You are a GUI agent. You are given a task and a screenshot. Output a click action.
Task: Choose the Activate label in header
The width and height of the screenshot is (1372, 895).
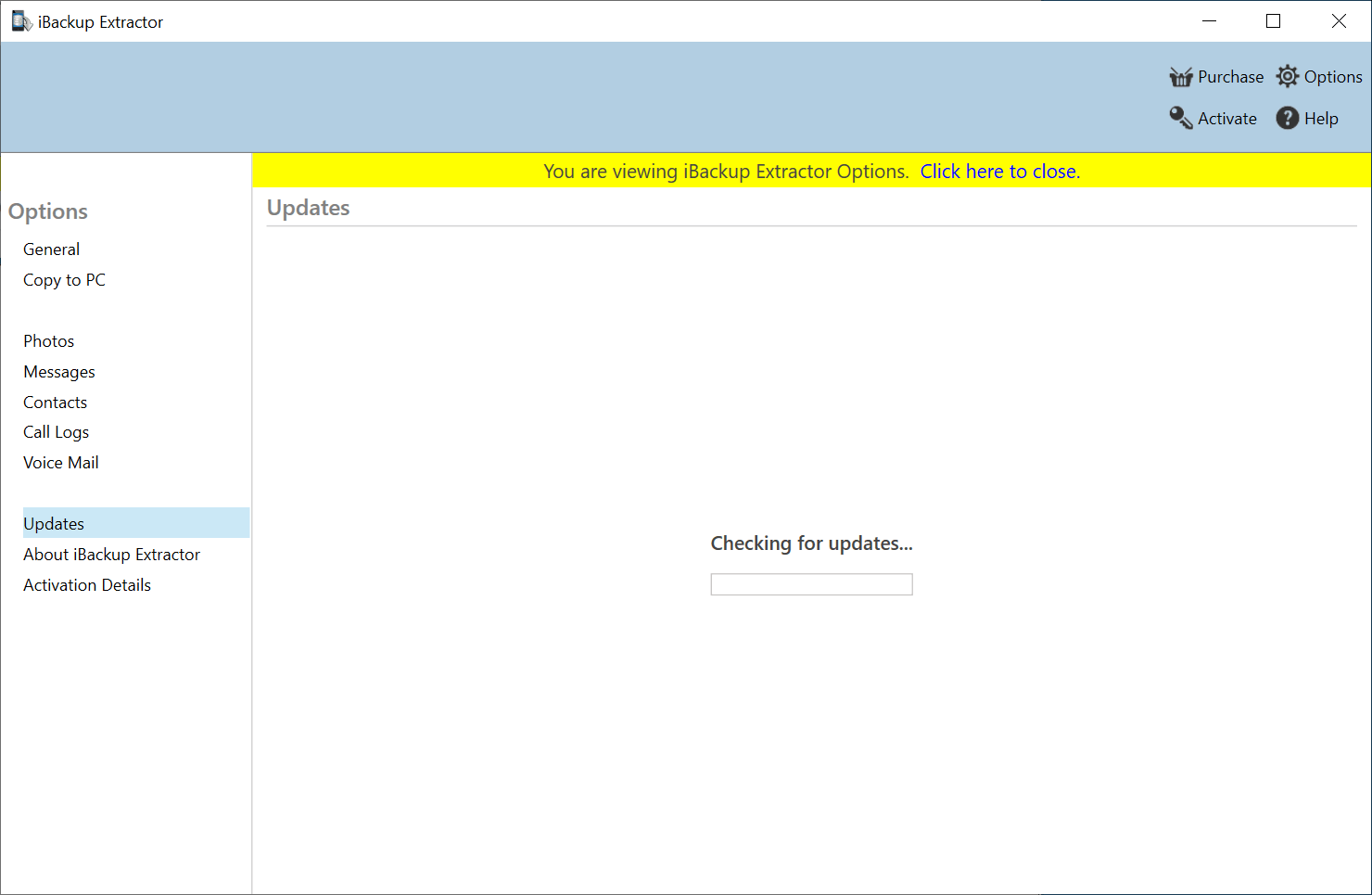click(1227, 119)
